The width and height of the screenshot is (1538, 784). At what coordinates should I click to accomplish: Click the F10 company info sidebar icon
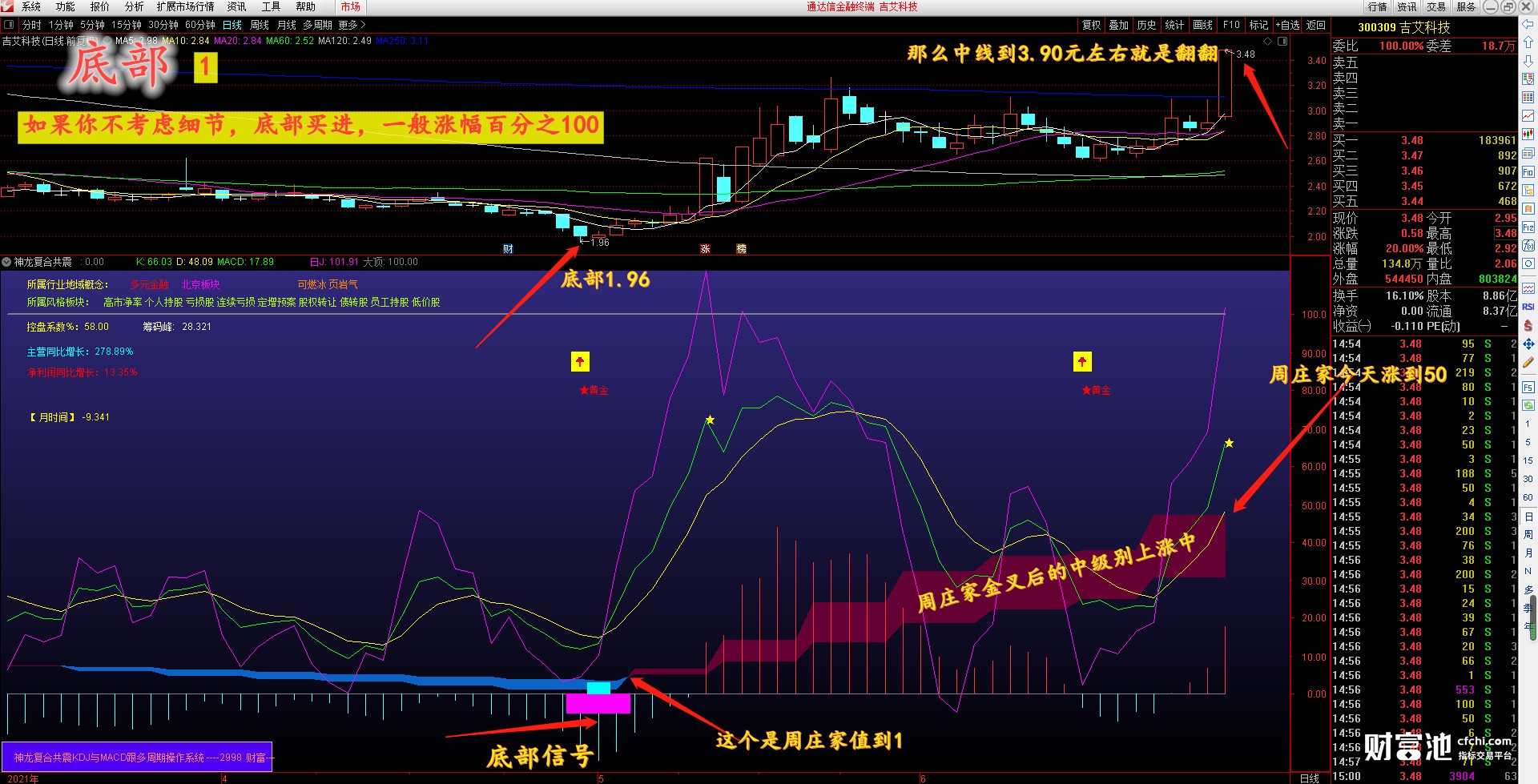click(x=1528, y=171)
